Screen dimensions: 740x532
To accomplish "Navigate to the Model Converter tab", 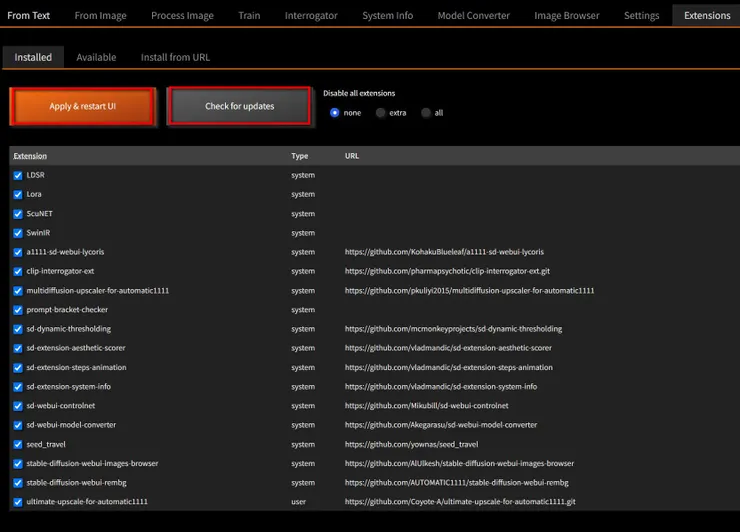I will [x=473, y=16].
